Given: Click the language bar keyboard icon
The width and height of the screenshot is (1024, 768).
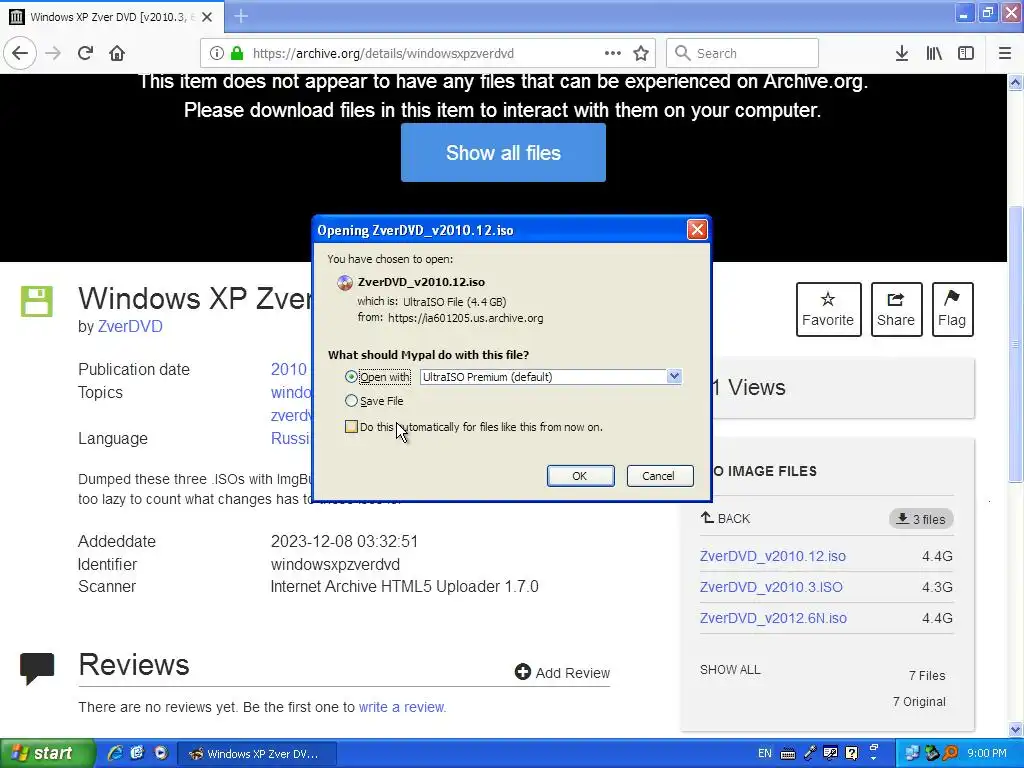Looking at the screenshot, I should (x=788, y=754).
